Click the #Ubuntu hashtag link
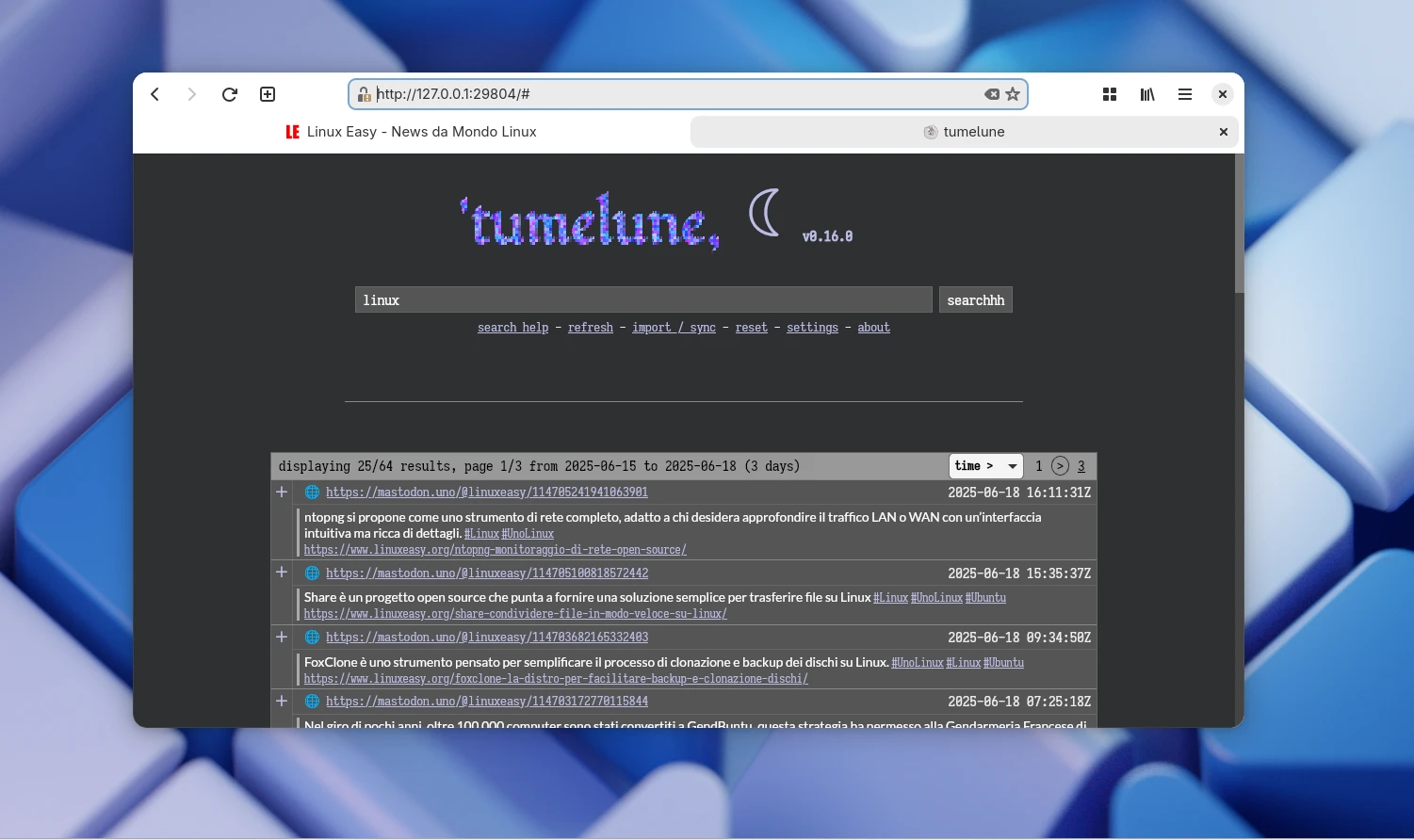The height and width of the screenshot is (840, 1414). click(x=985, y=597)
